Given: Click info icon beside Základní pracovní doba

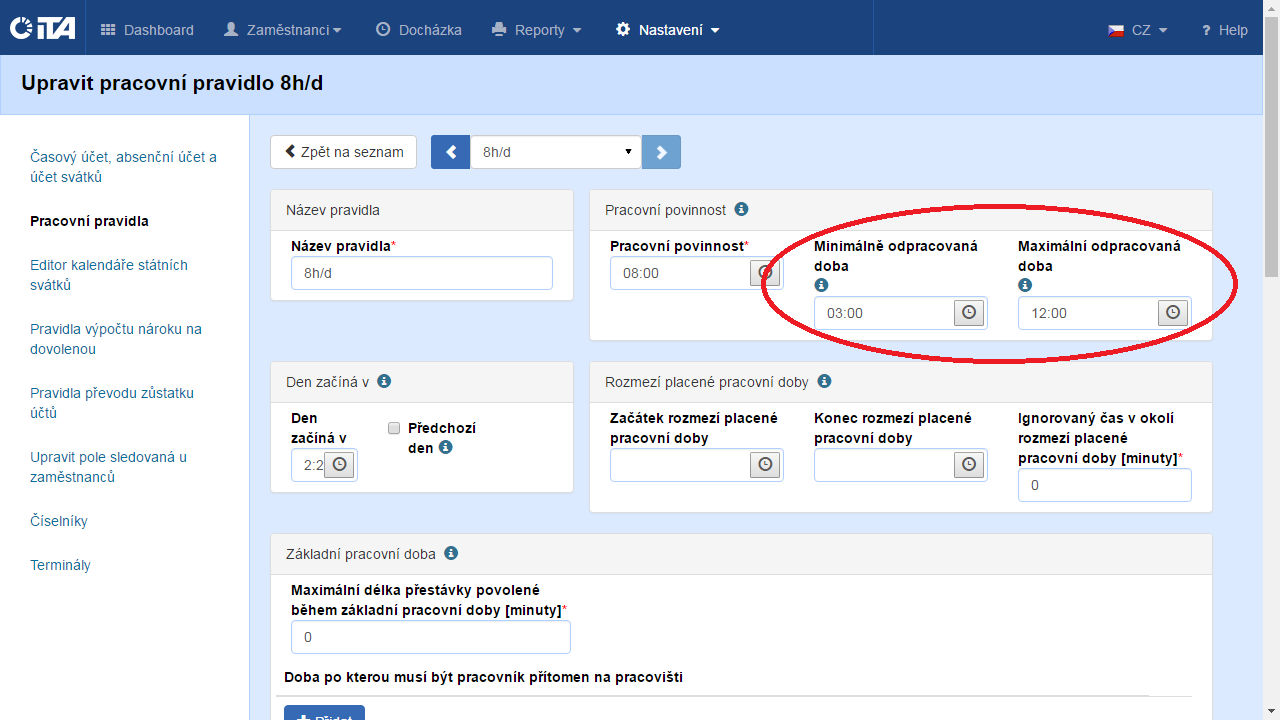Looking at the screenshot, I should pos(451,553).
